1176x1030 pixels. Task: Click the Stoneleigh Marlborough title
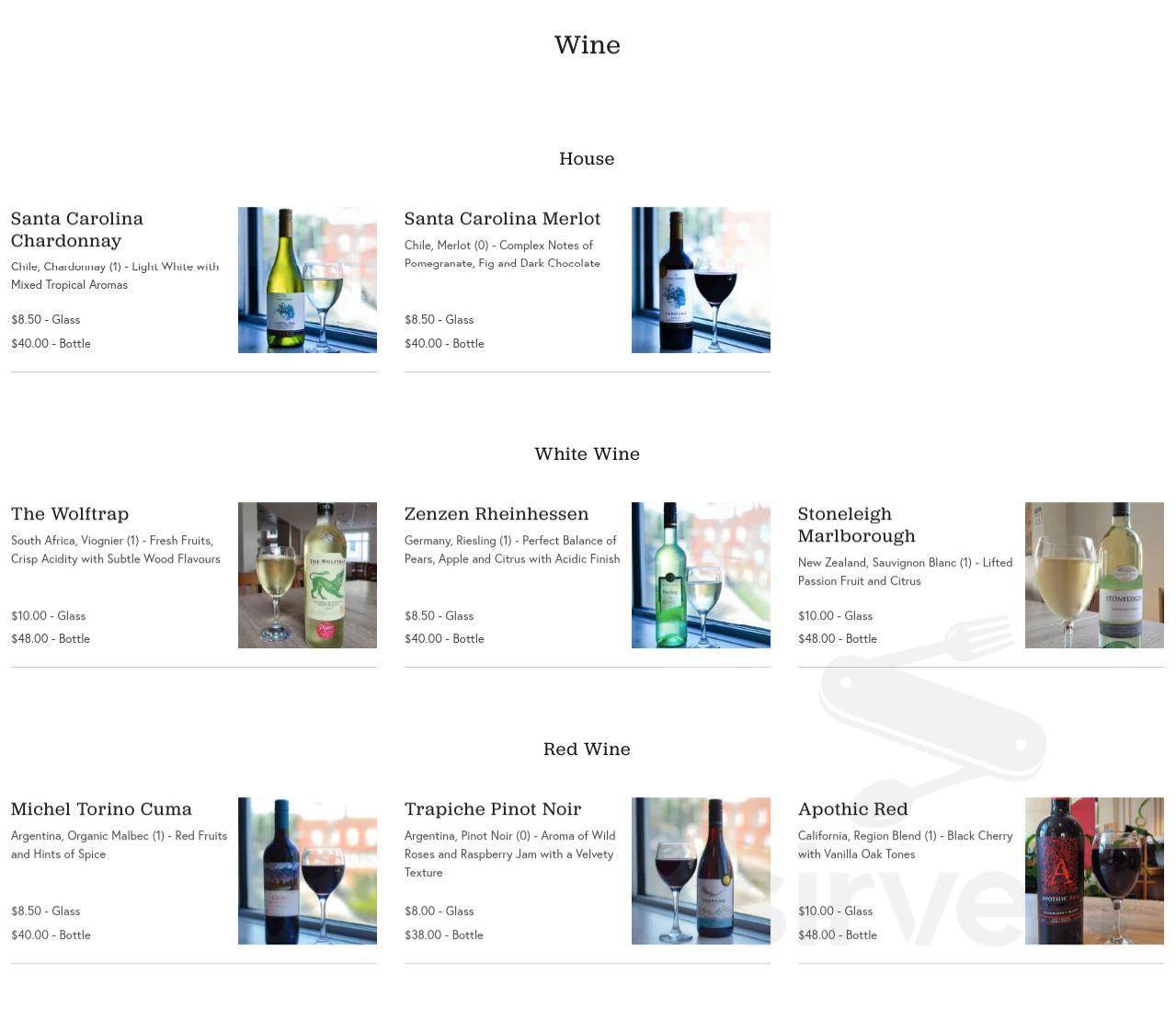[857, 525]
